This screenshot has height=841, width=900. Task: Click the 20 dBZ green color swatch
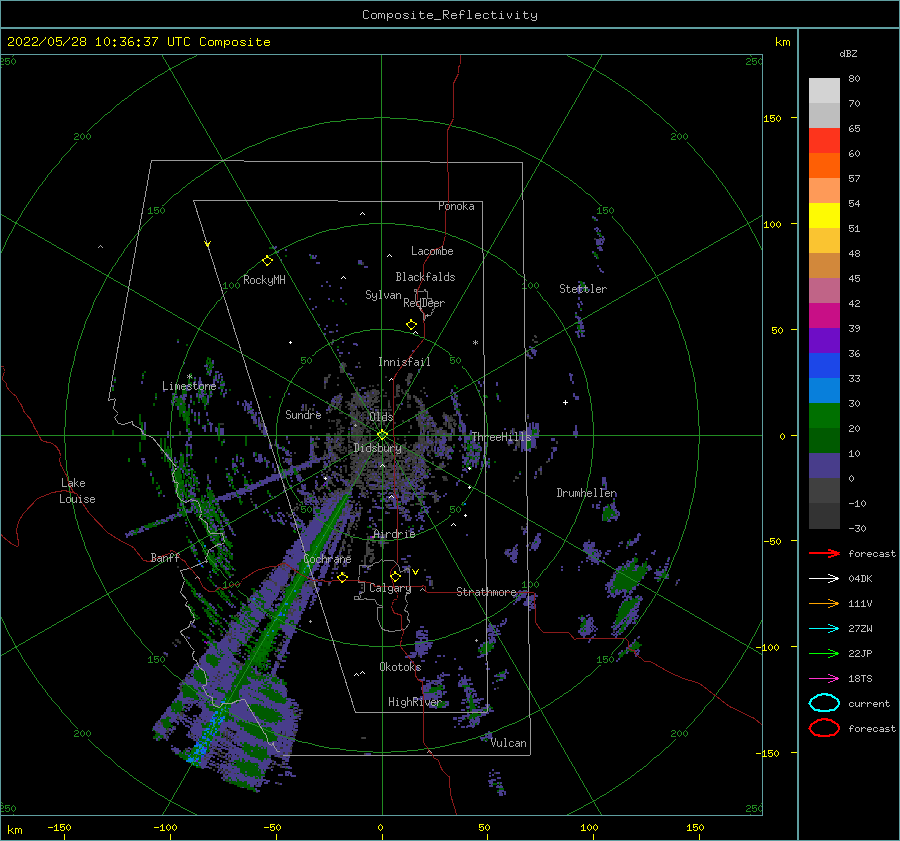(x=824, y=415)
